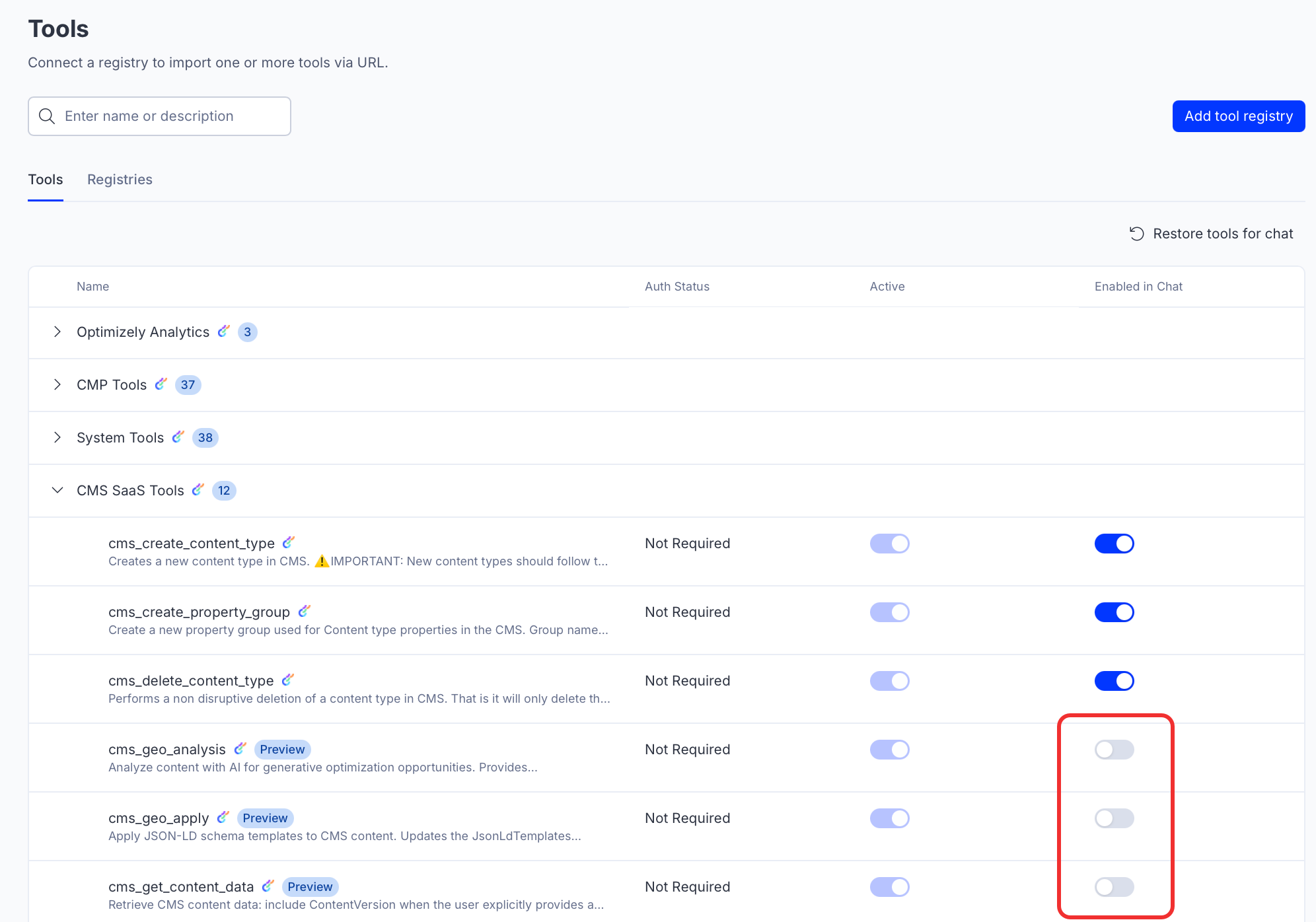Click the search magnifier icon
The width and height of the screenshot is (1316, 922).
[x=47, y=116]
